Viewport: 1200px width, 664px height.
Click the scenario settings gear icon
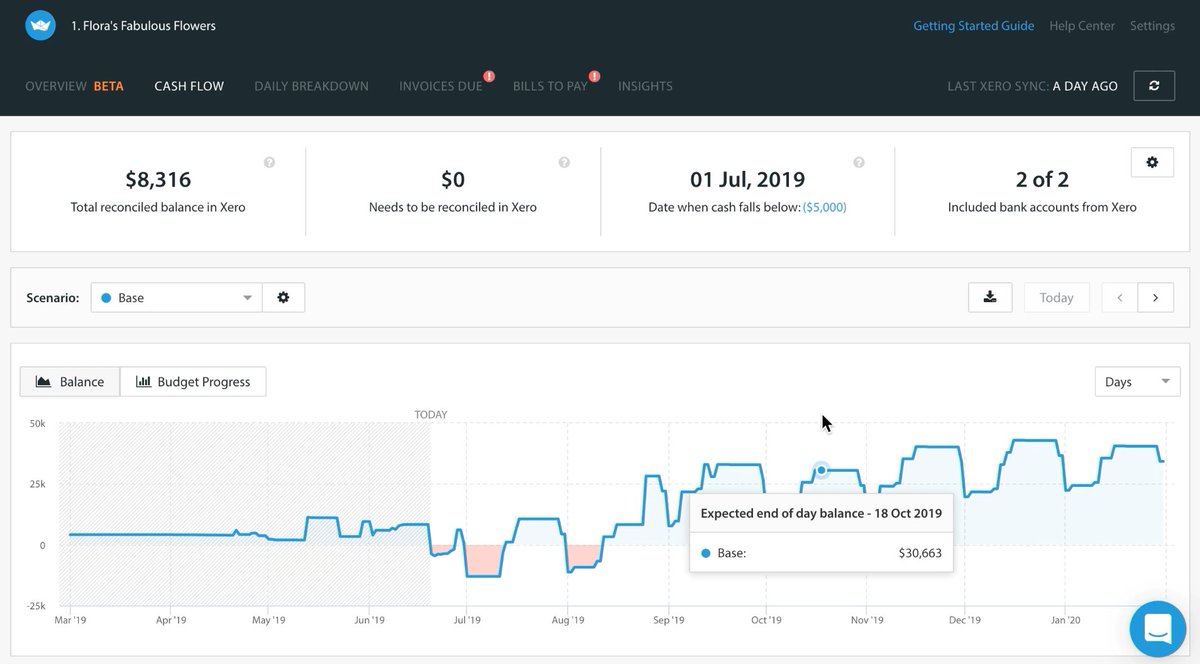click(x=283, y=297)
